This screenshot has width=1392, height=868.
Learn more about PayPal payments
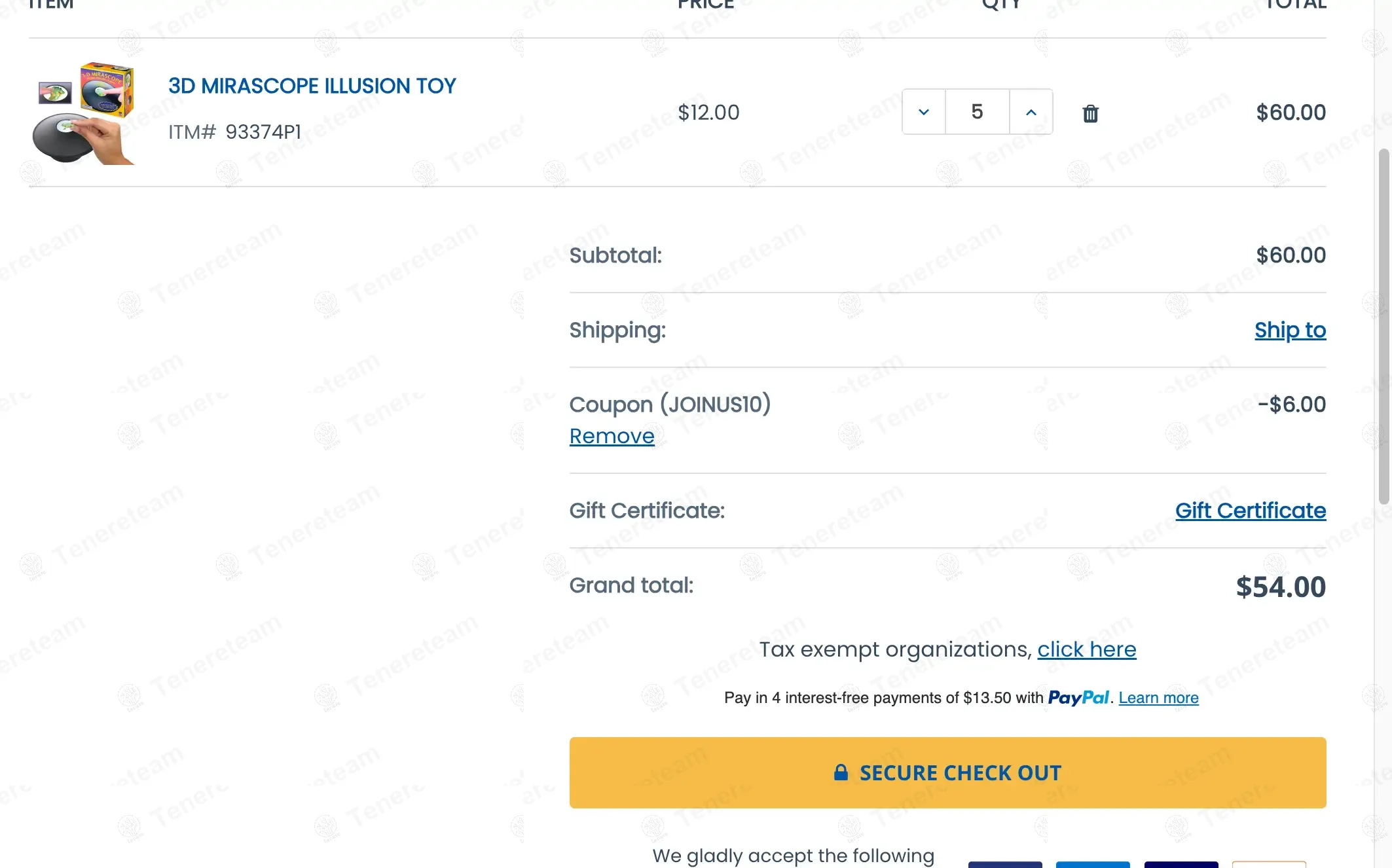pyautogui.click(x=1158, y=698)
